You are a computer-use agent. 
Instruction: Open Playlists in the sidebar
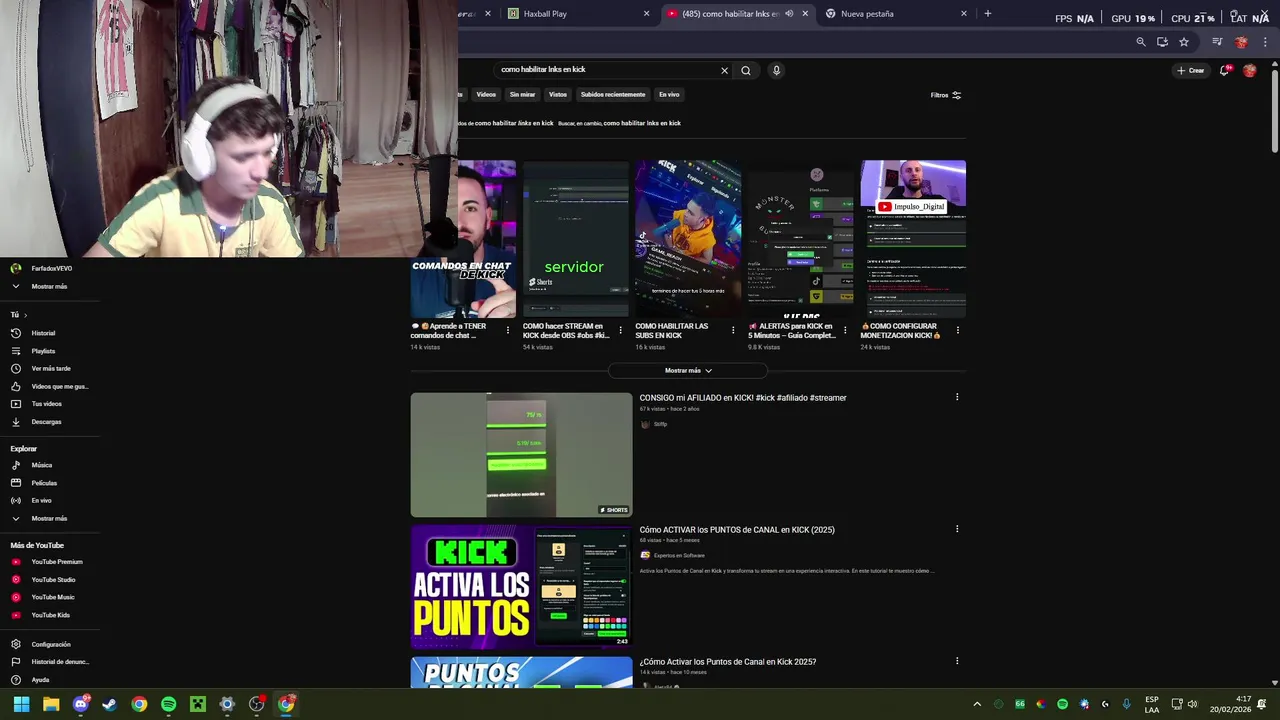pos(43,351)
